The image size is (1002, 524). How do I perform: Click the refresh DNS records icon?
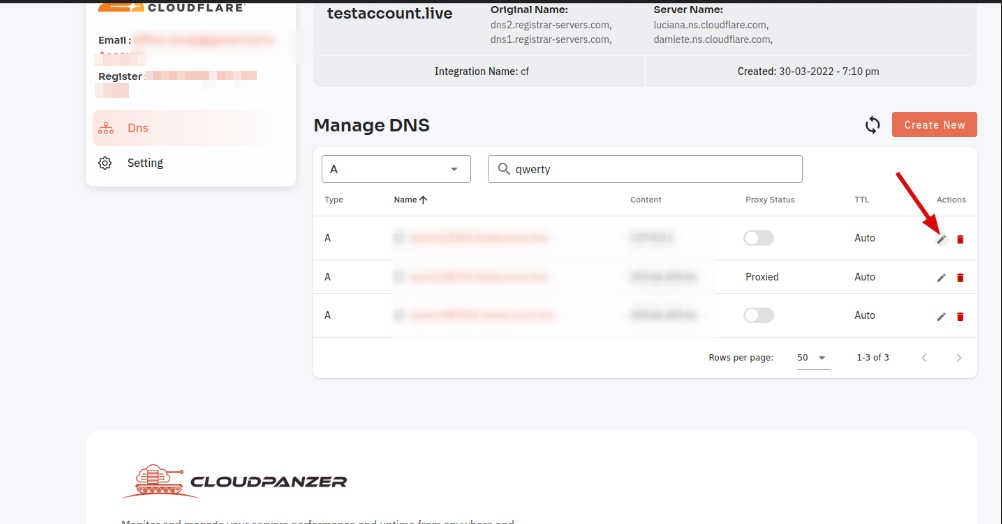coord(872,125)
